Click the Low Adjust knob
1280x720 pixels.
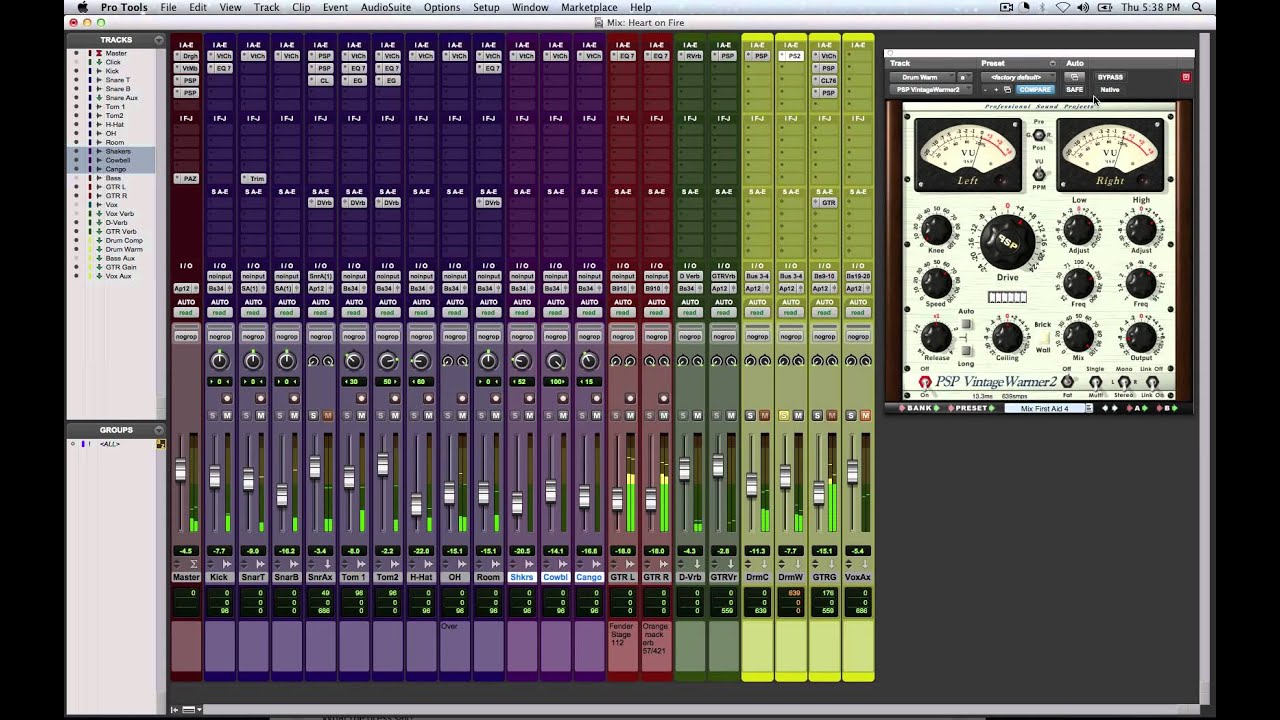(1078, 231)
